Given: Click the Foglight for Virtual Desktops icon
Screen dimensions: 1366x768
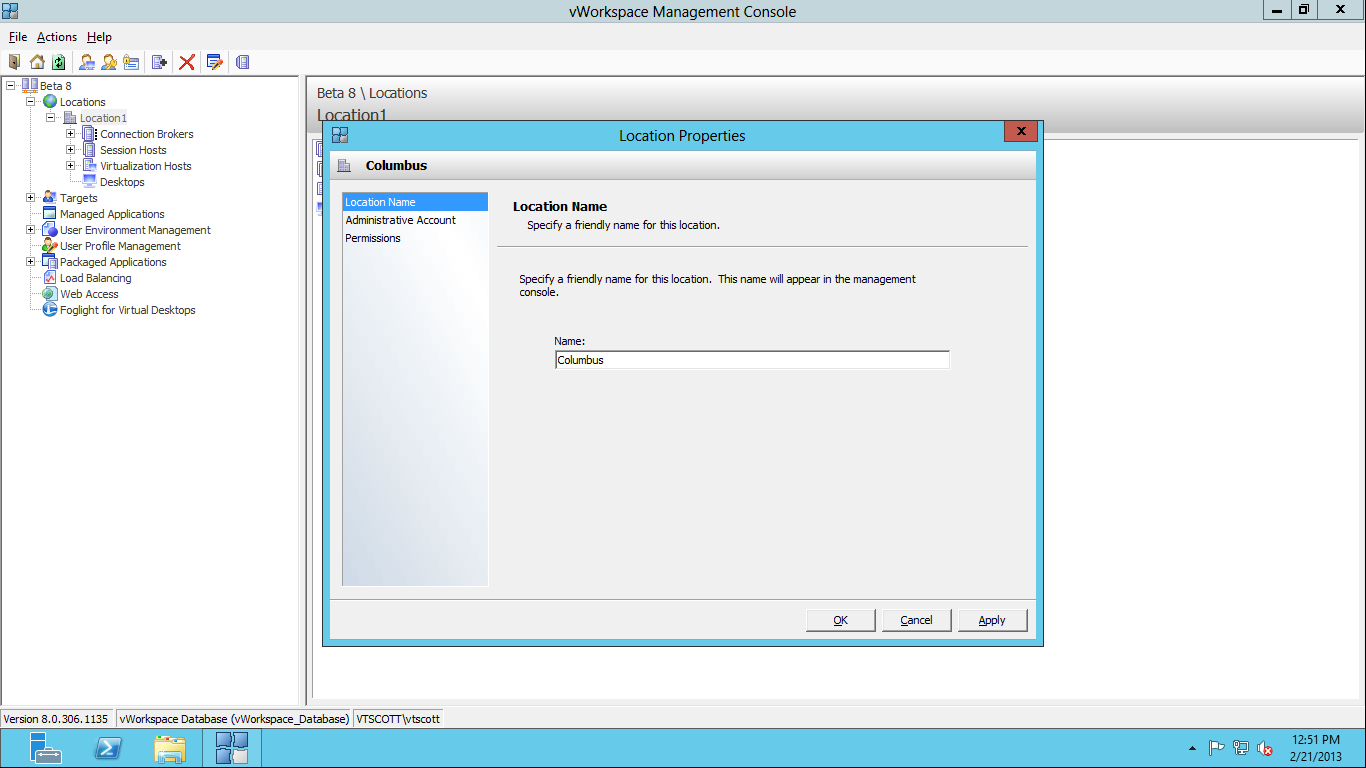Looking at the screenshot, I should point(50,310).
